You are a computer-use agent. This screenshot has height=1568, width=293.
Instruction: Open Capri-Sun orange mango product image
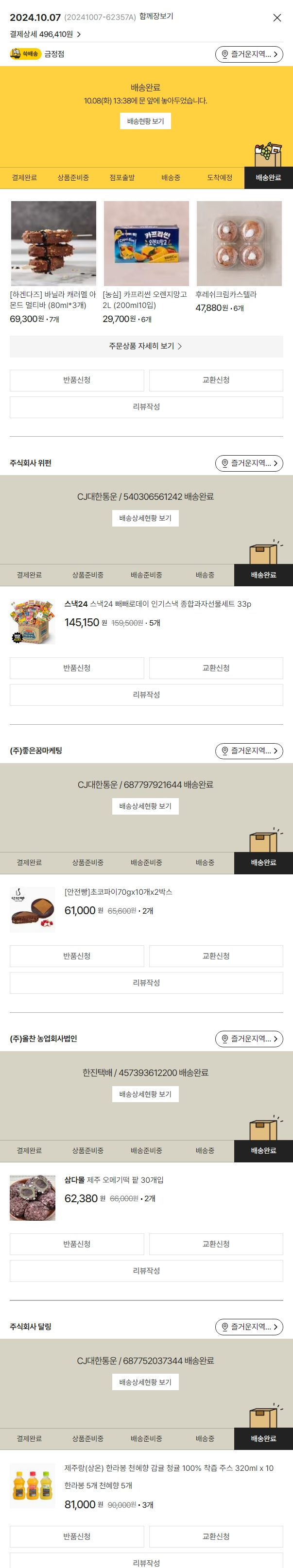click(x=146, y=243)
